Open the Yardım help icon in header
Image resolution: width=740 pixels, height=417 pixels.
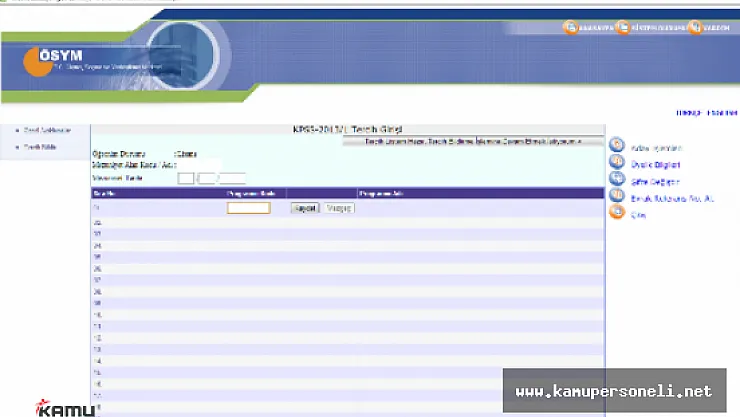click(x=696, y=28)
